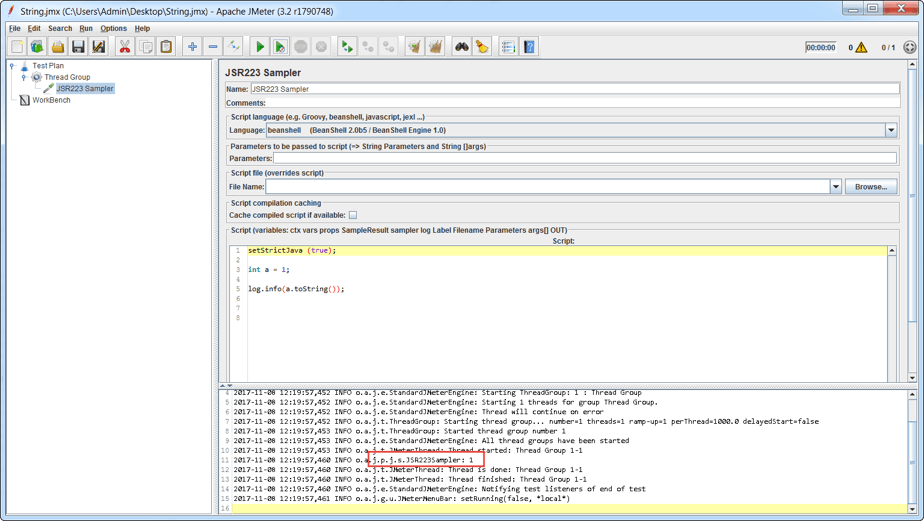Click into the Parameters input field

(585, 159)
